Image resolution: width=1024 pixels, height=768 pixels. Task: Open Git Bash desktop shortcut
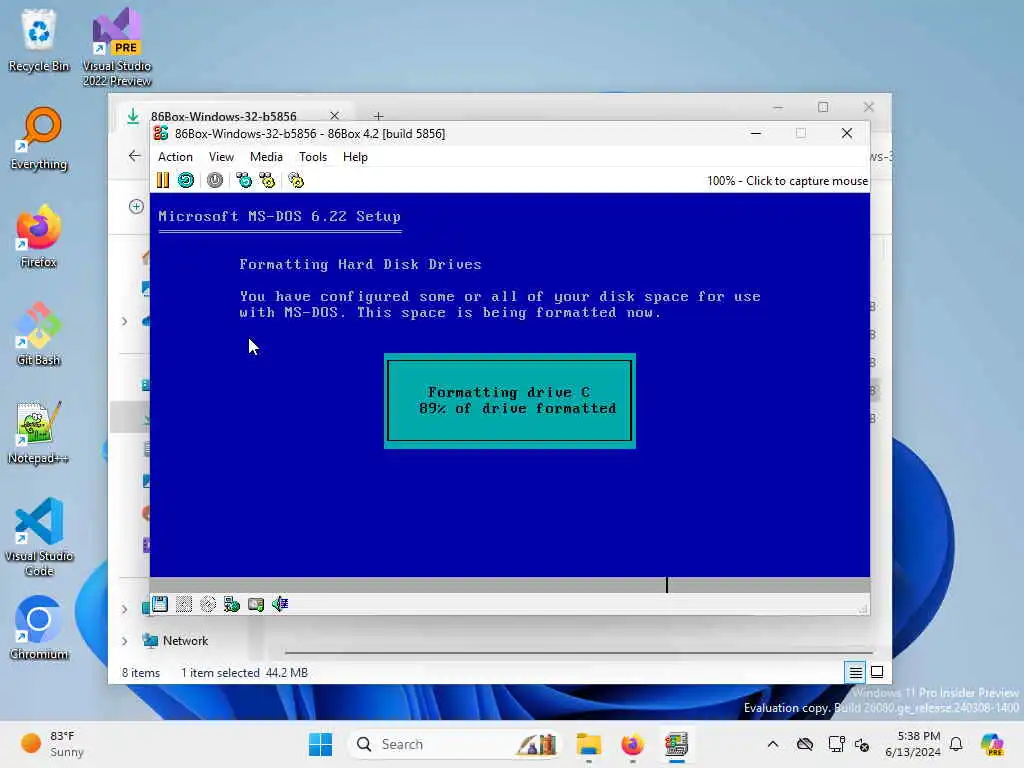[39, 334]
